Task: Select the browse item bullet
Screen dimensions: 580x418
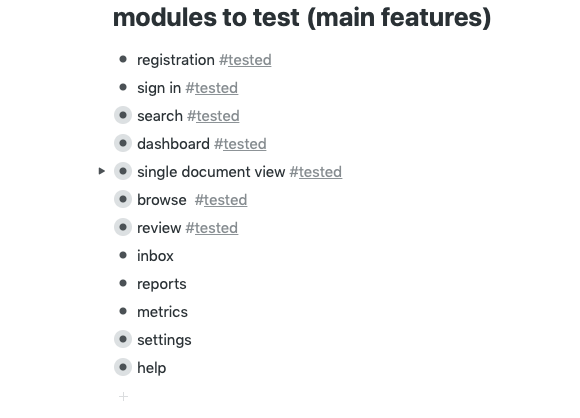Action: point(123,199)
